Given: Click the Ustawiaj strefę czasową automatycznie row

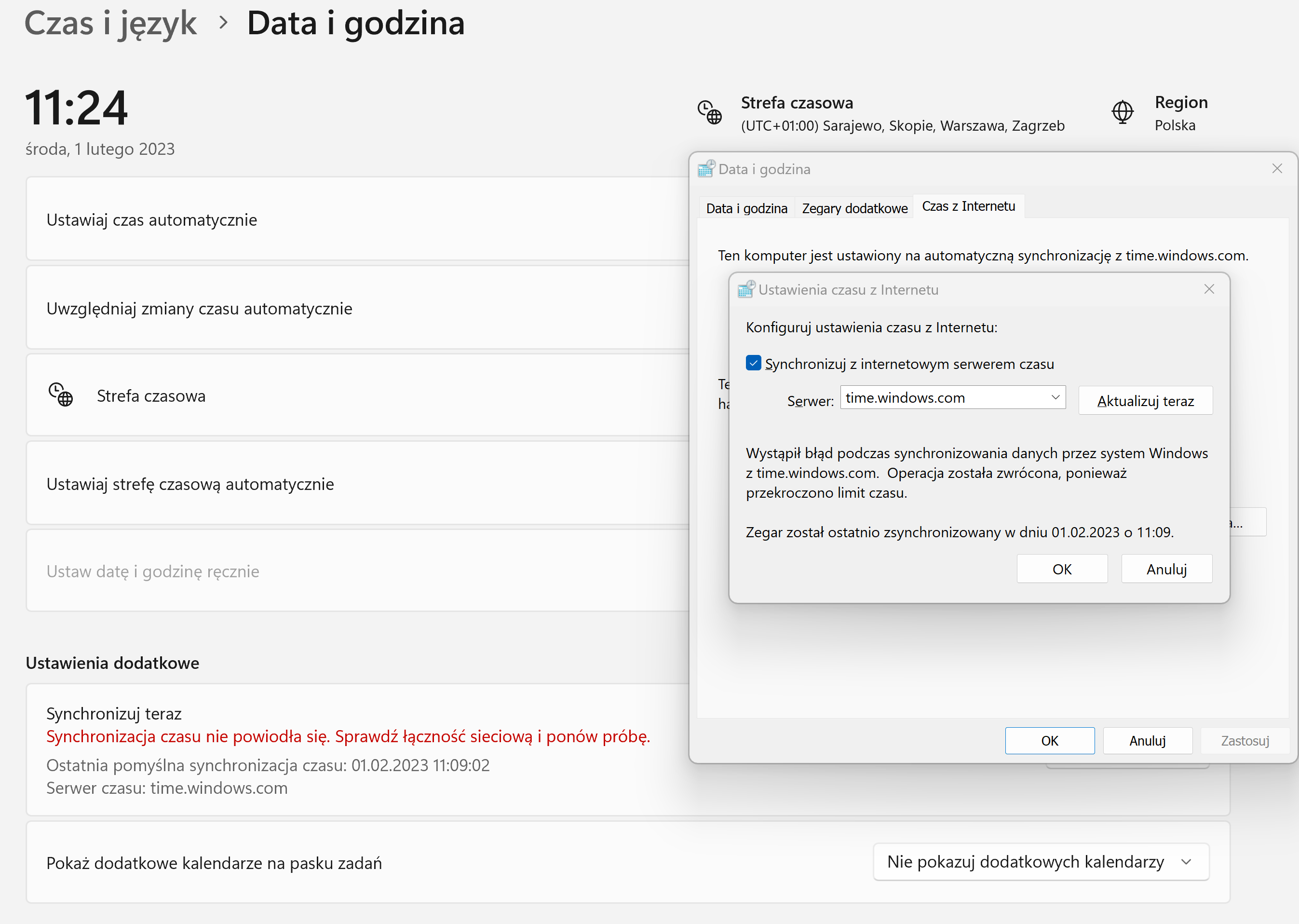Looking at the screenshot, I should click(x=190, y=484).
